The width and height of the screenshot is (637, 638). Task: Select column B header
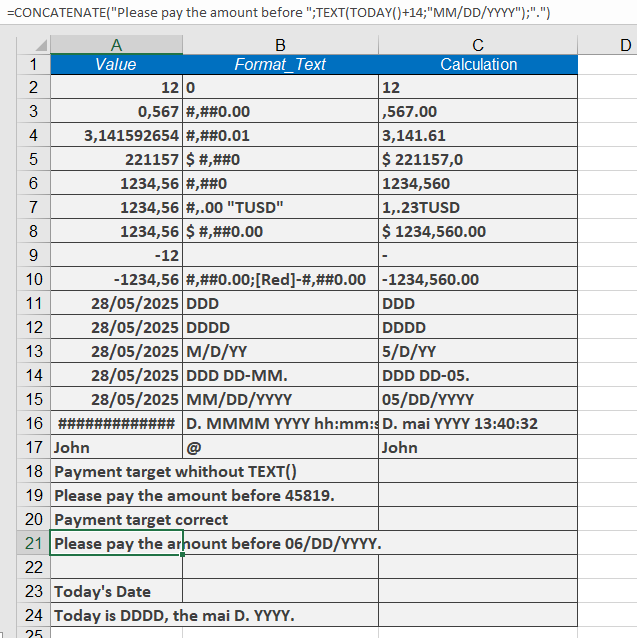280,45
